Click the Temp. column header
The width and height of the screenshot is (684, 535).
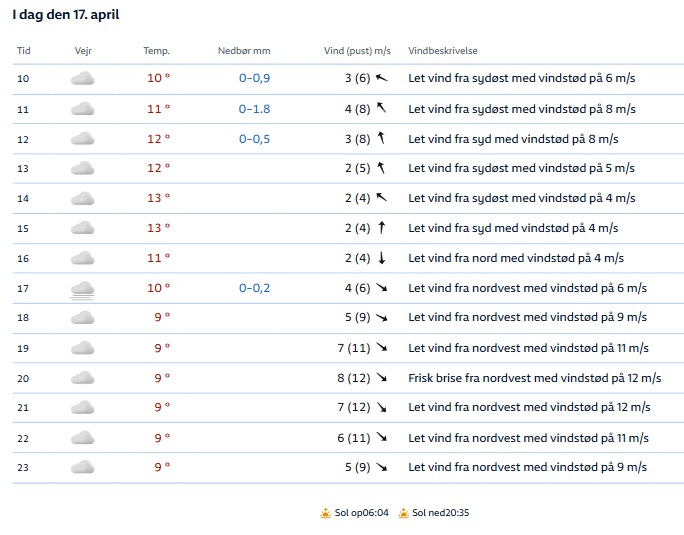pyautogui.click(x=157, y=51)
